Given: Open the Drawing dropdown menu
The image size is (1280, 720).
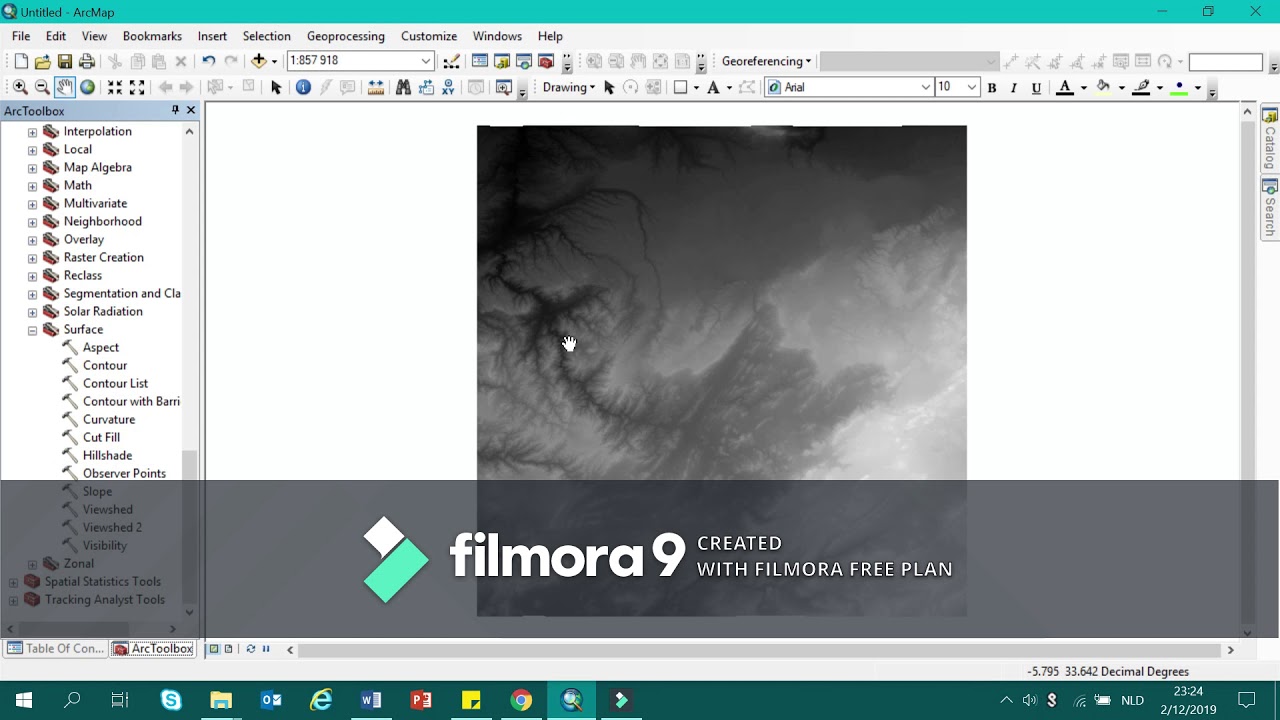Looking at the screenshot, I should pyautogui.click(x=569, y=87).
